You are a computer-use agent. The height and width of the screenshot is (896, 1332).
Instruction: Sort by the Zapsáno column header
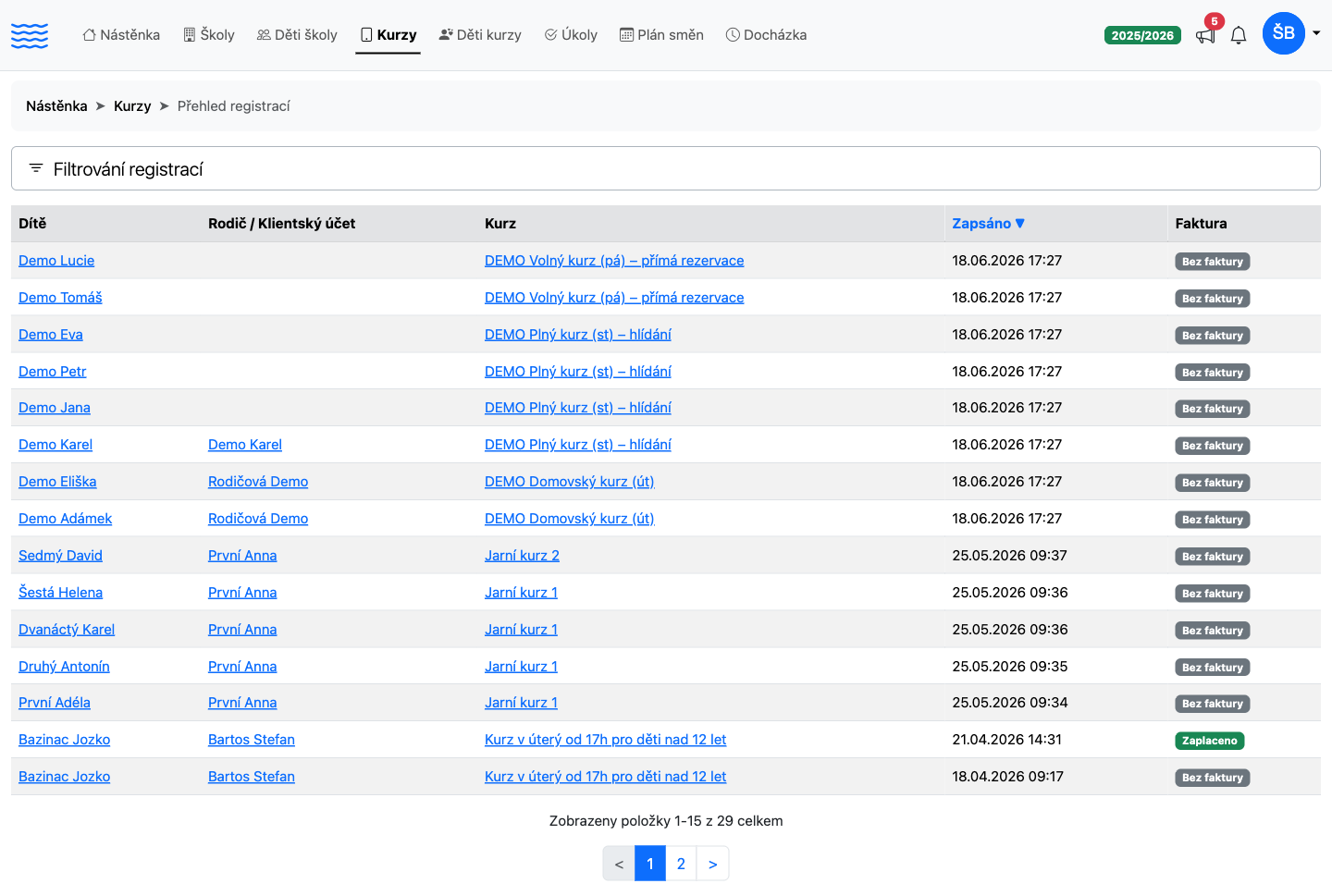pos(988,224)
